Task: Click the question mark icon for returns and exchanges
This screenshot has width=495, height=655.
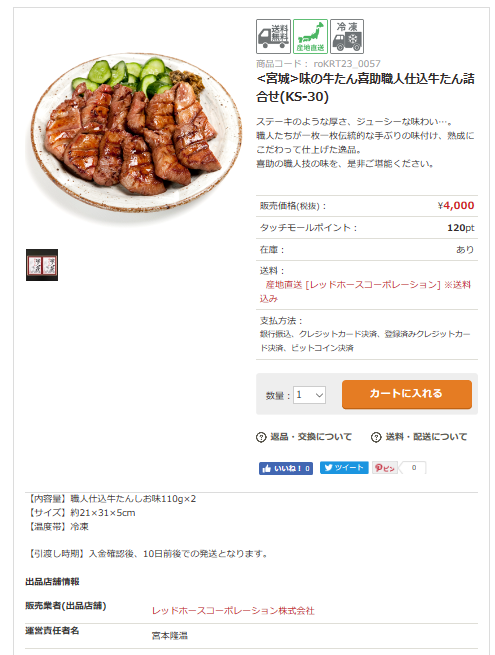Action: tap(261, 437)
